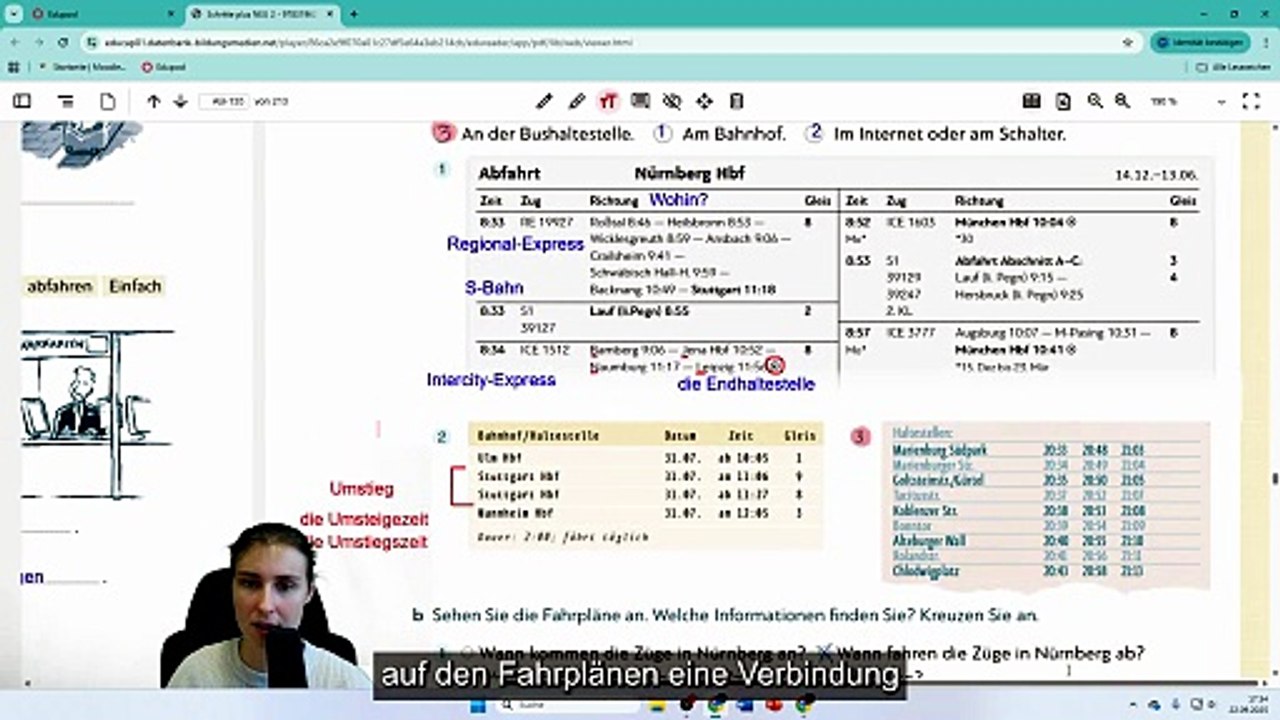Click the Identität bestätigen profile button
The height and width of the screenshot is (720, 1280).
pyautogui.click(x=1200, y=43)
